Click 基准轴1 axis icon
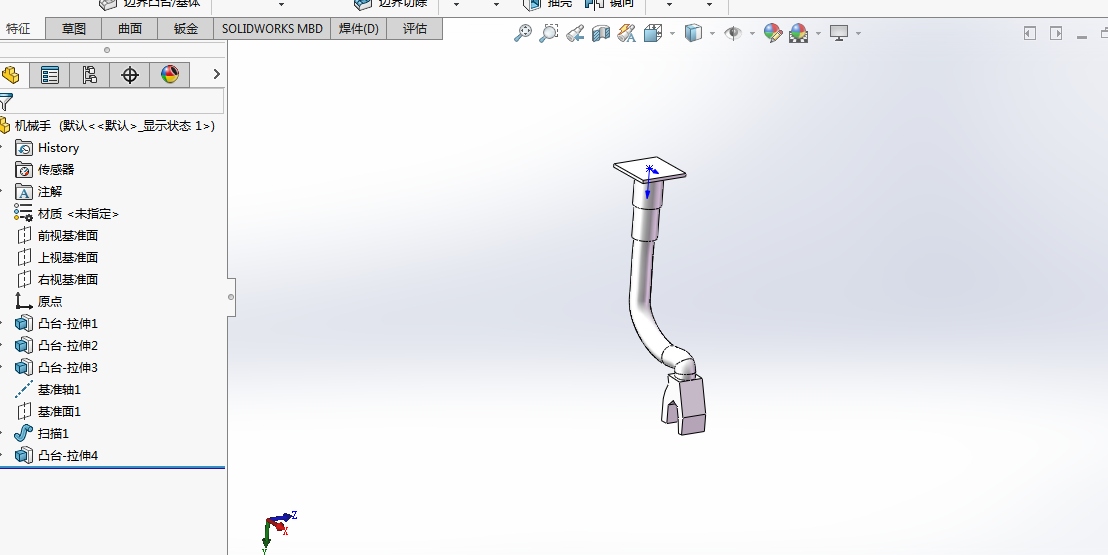Image resolution: width=1108 pixels, height=555 pixels. pyautogui.click(x=24, y=389)
